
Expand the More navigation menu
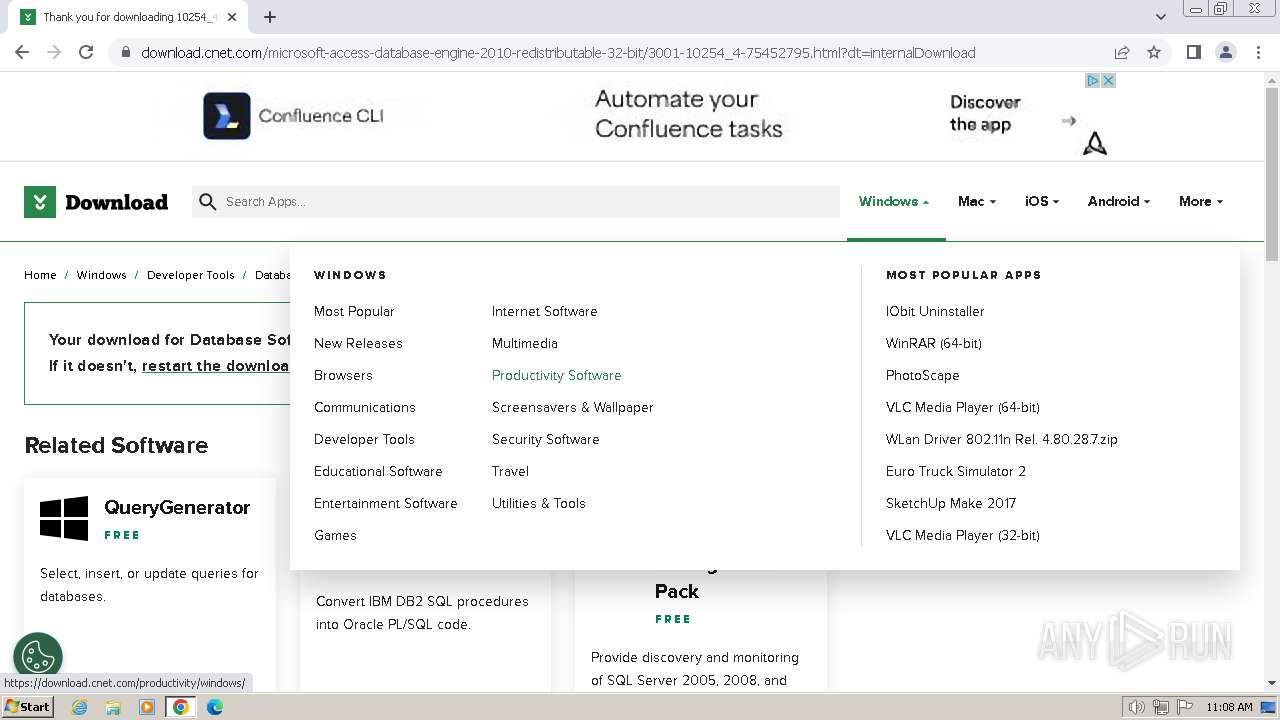[x=1201, y=202]
